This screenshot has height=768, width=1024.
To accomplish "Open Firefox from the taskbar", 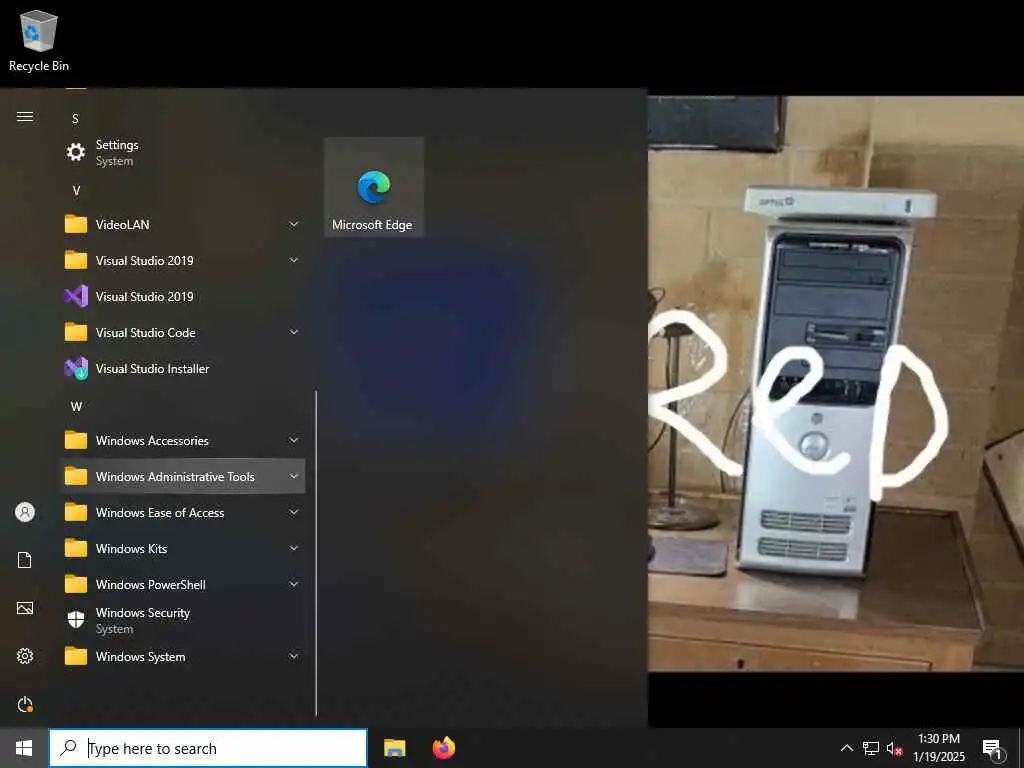I will (x=444, y=748).
